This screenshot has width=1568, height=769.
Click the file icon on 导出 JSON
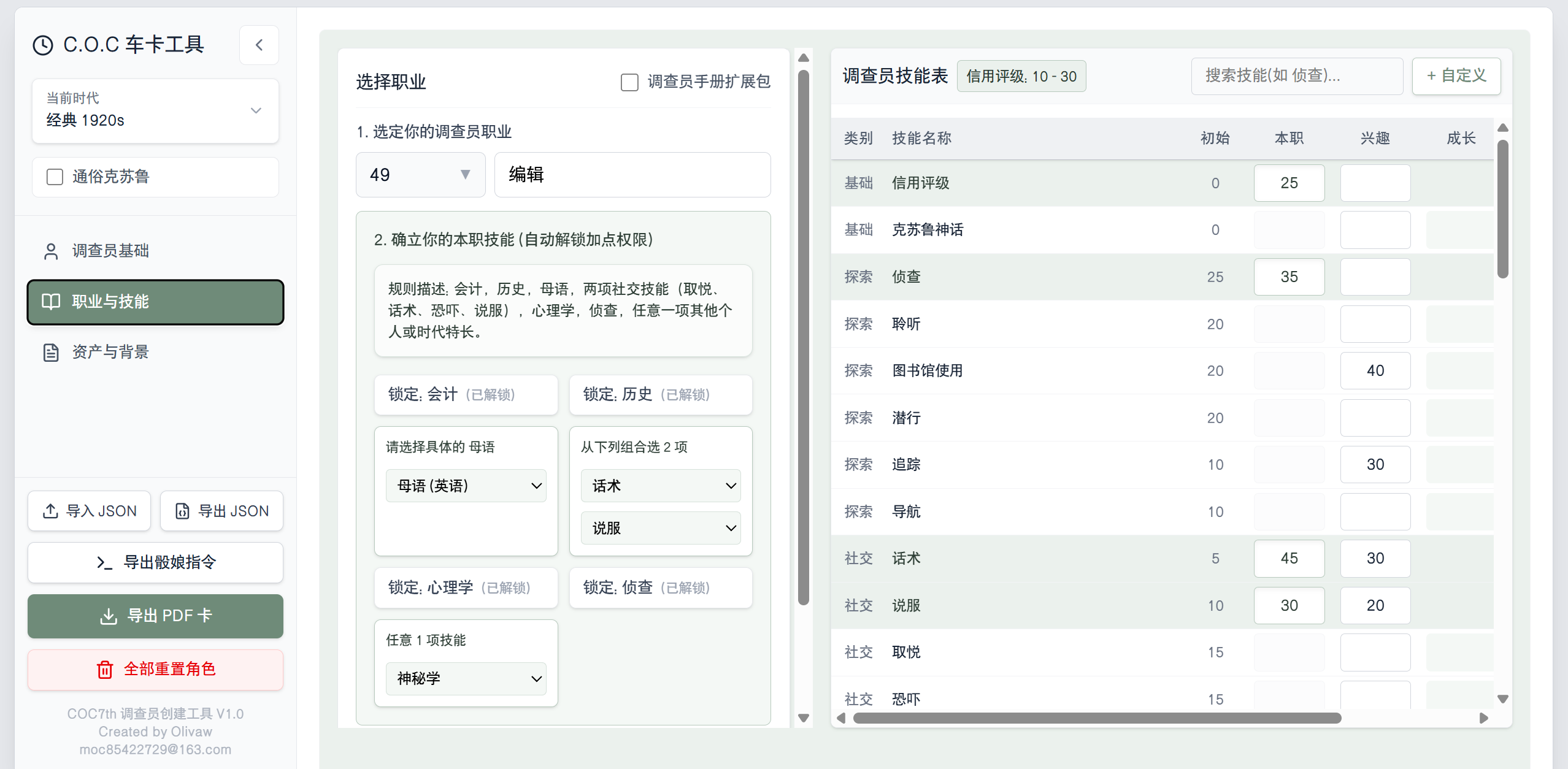click(x=182, y=511)
